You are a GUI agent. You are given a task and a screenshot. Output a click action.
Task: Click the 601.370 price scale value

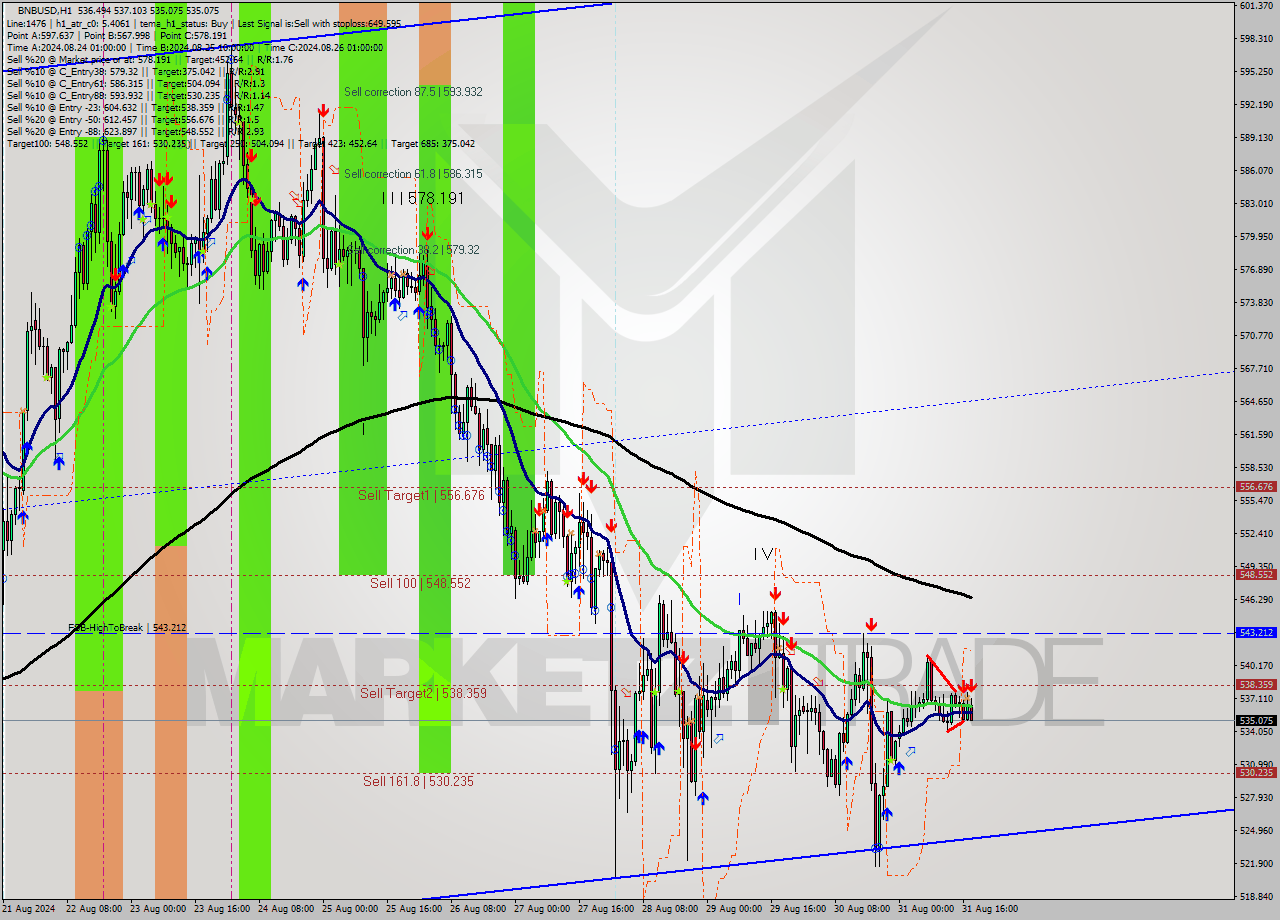(x=1255, y=6)
